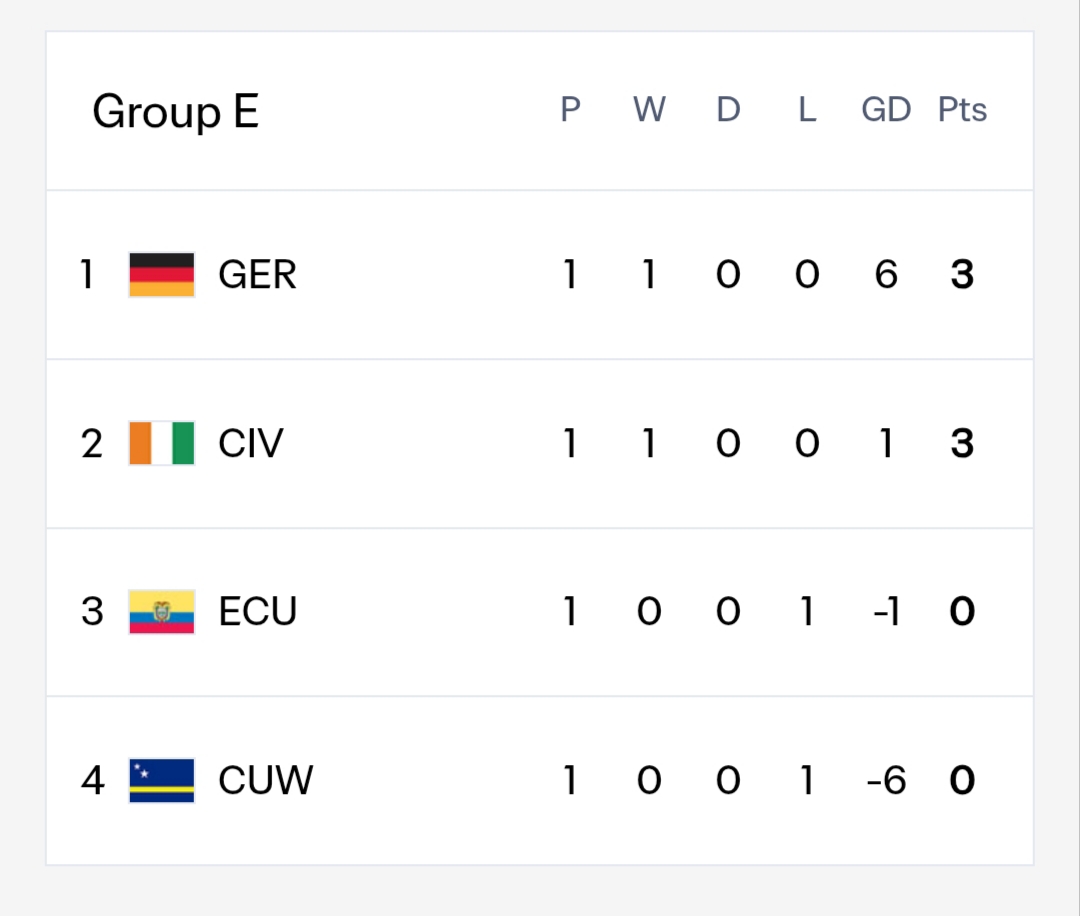The height and width of the screenshot is (916, 1080).
Task: Click Ecuador's goal difference value -1
Action: (x=886, y=612)
